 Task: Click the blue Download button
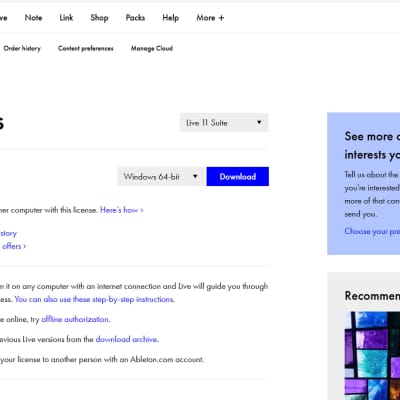[x=238, y=176]
